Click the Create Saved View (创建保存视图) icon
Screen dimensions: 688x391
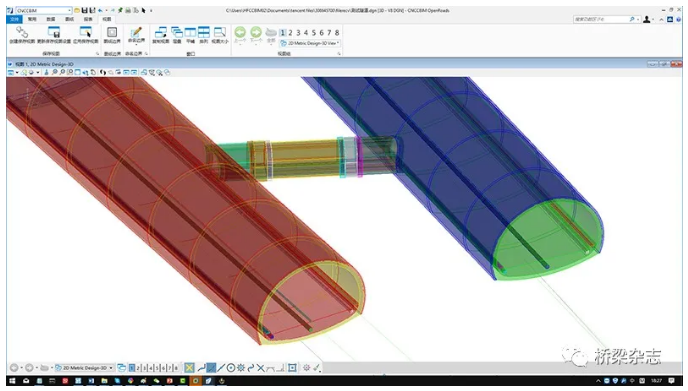(22, 32)
